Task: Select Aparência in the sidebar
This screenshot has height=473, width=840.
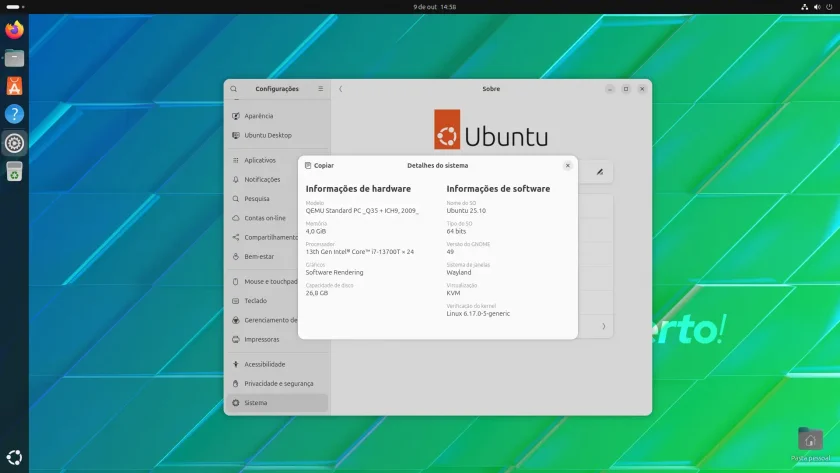Action: pos(277,116)
